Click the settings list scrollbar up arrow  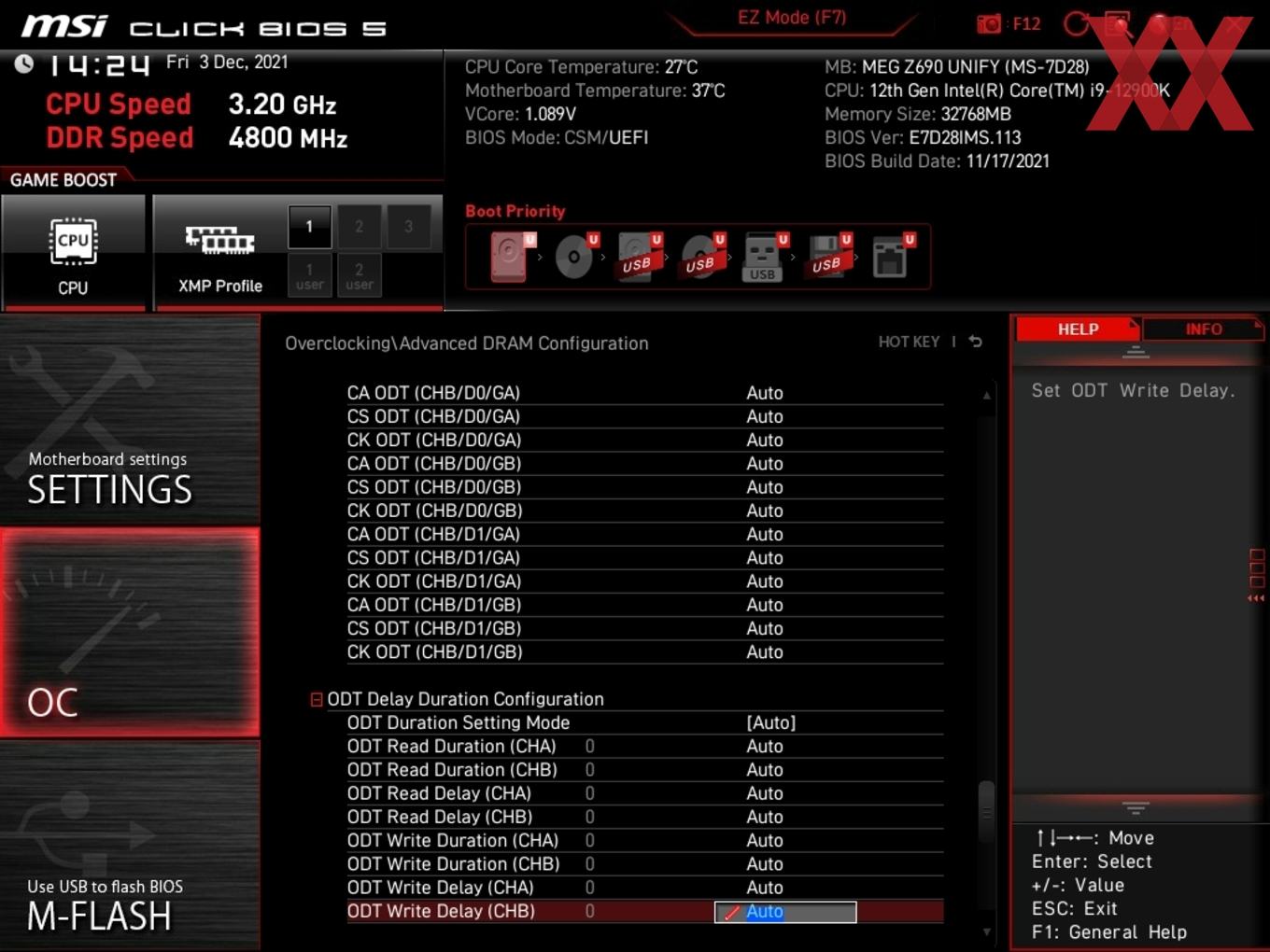coord(987,396)
